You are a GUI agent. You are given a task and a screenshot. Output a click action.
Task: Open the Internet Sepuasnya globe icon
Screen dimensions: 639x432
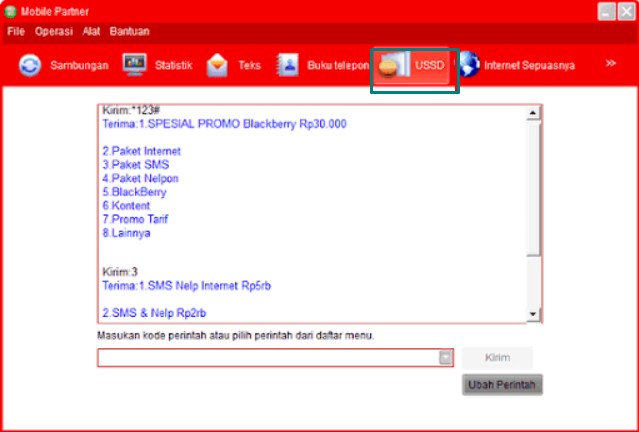468,64
